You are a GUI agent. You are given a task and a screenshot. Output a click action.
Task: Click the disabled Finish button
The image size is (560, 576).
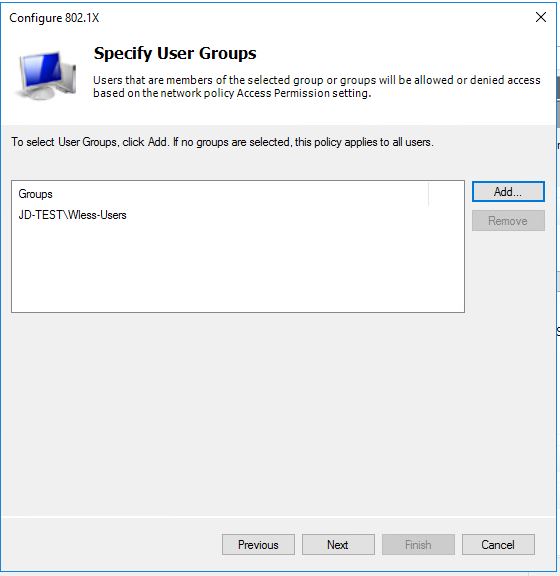pyautogui.click(x=418, y=544)
